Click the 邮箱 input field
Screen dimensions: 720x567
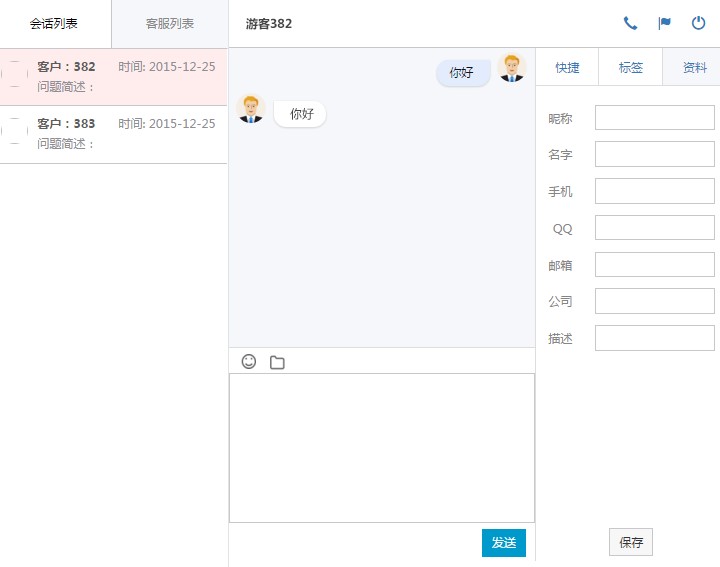pos(655,265)
